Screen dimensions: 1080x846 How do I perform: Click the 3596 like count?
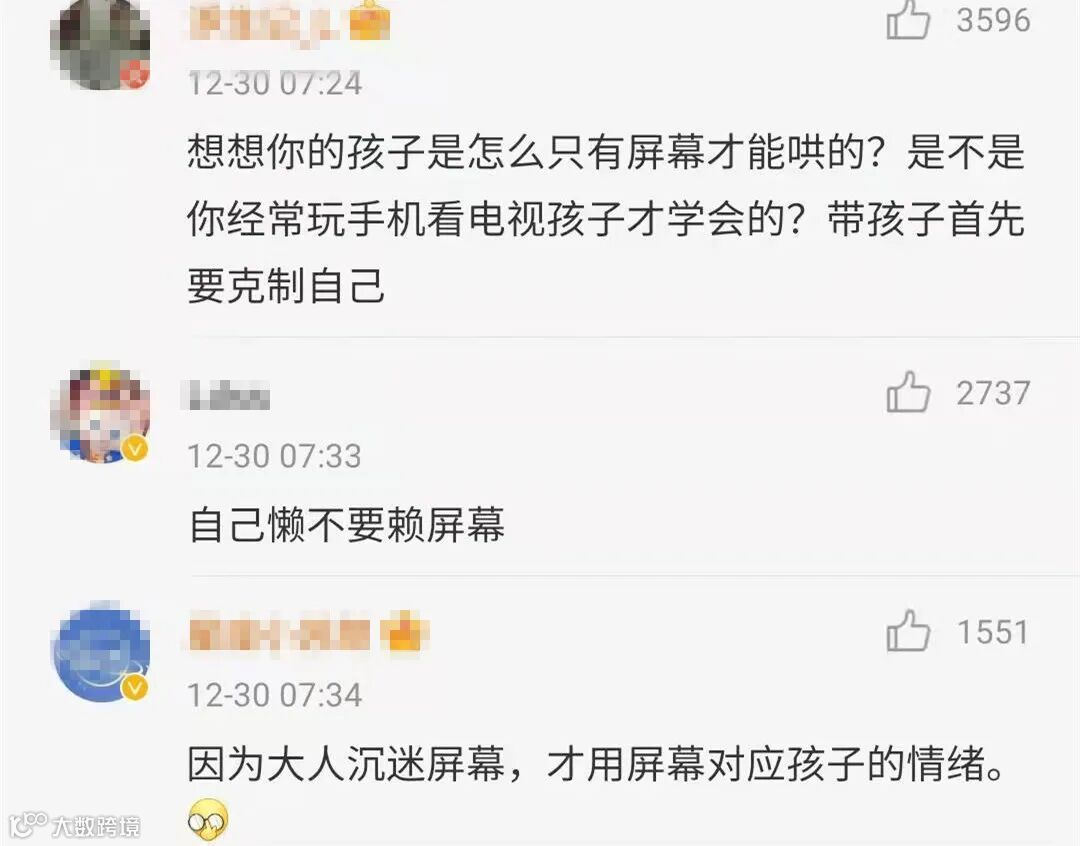coord(993,20)
